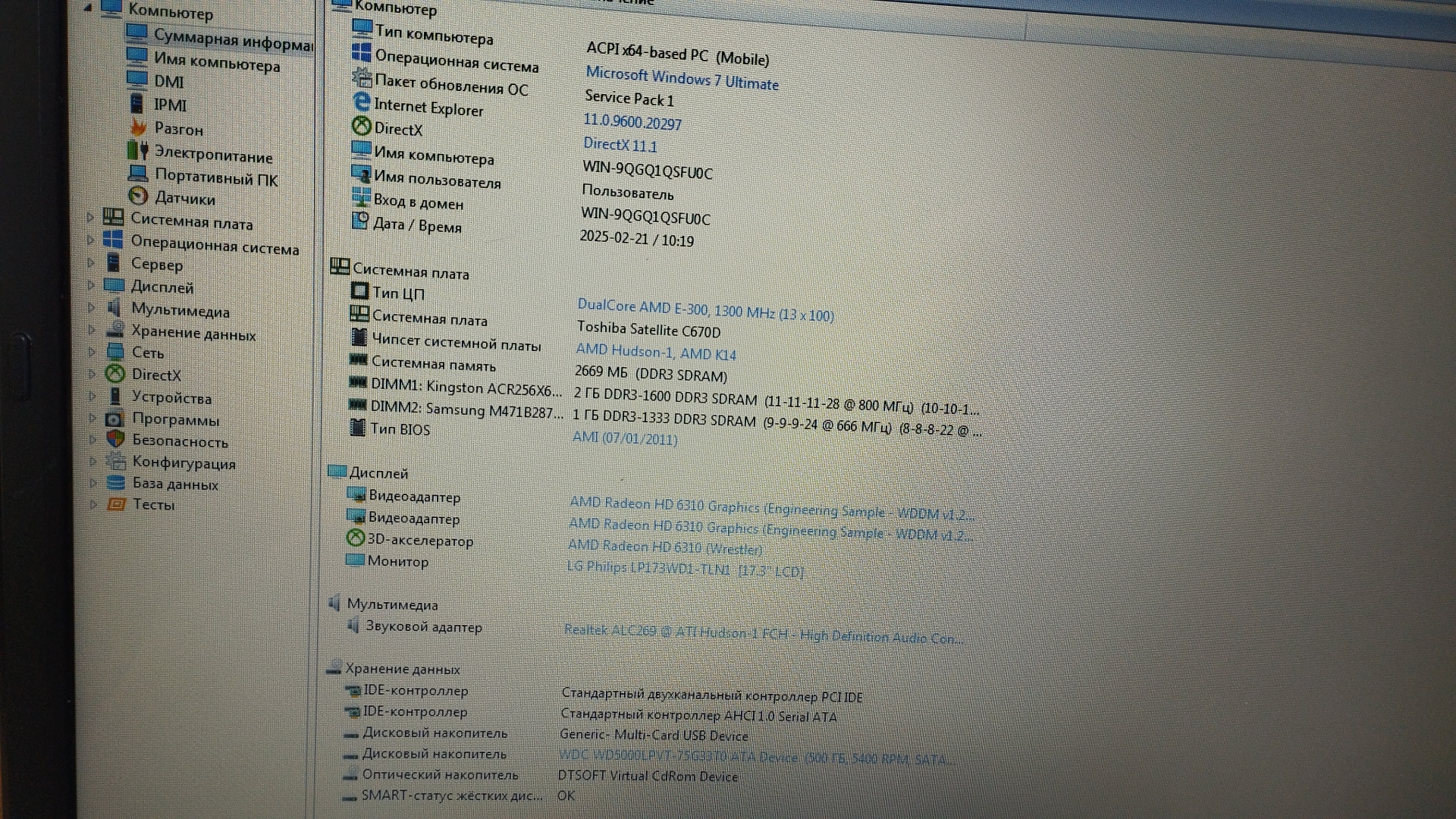The image size is (1456, 819).
Task: Click the Сервер icon in tree
Action: click(x=114, y=262)
